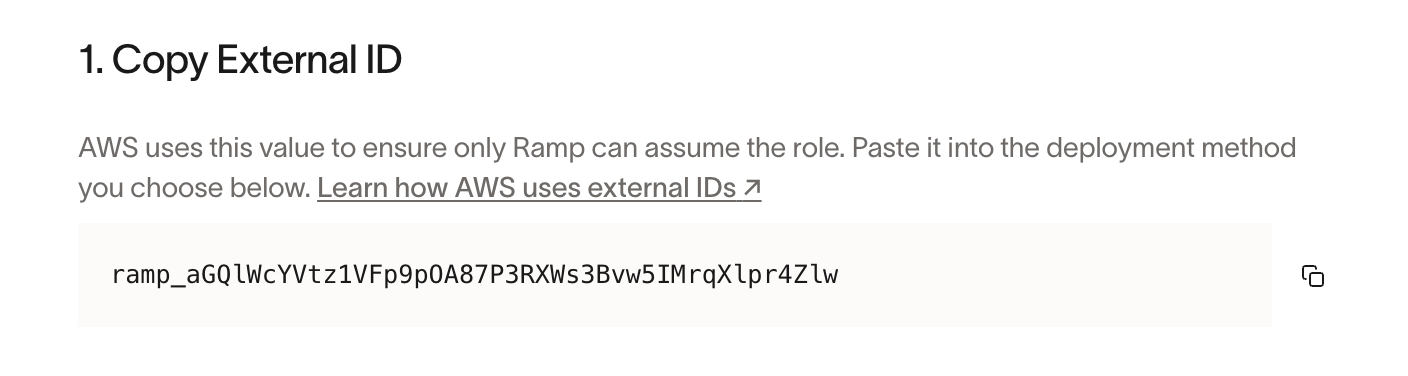Copy the external ID using the copy icon
This screenshot has width=1408, height=376.
point(1313,276)
